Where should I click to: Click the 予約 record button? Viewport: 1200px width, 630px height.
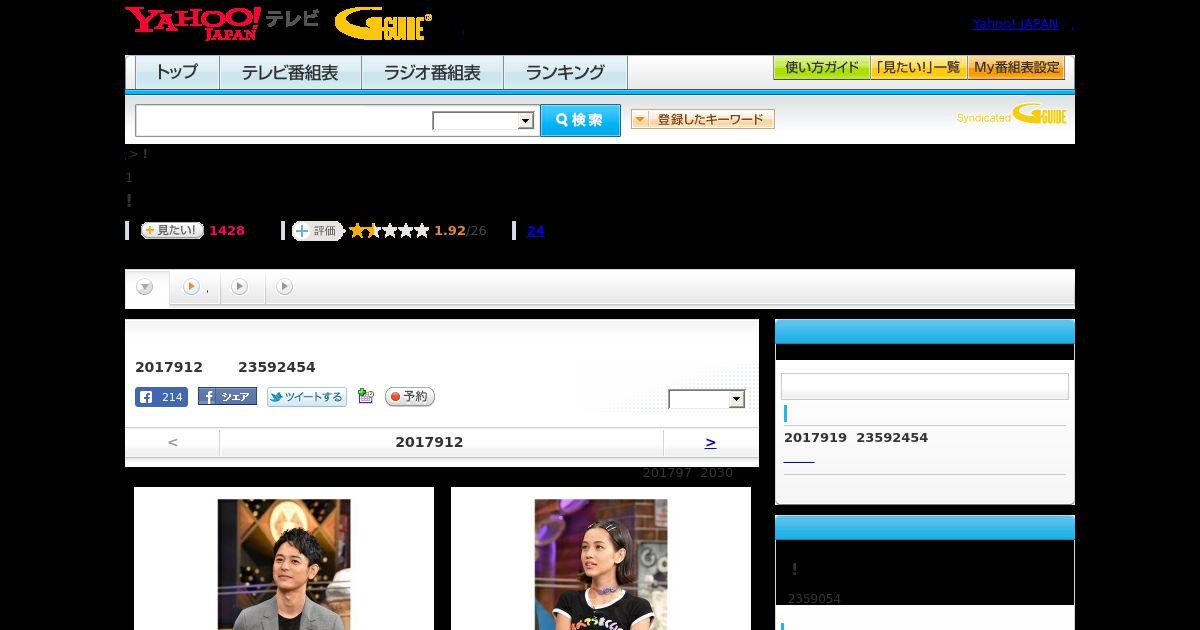410,397
